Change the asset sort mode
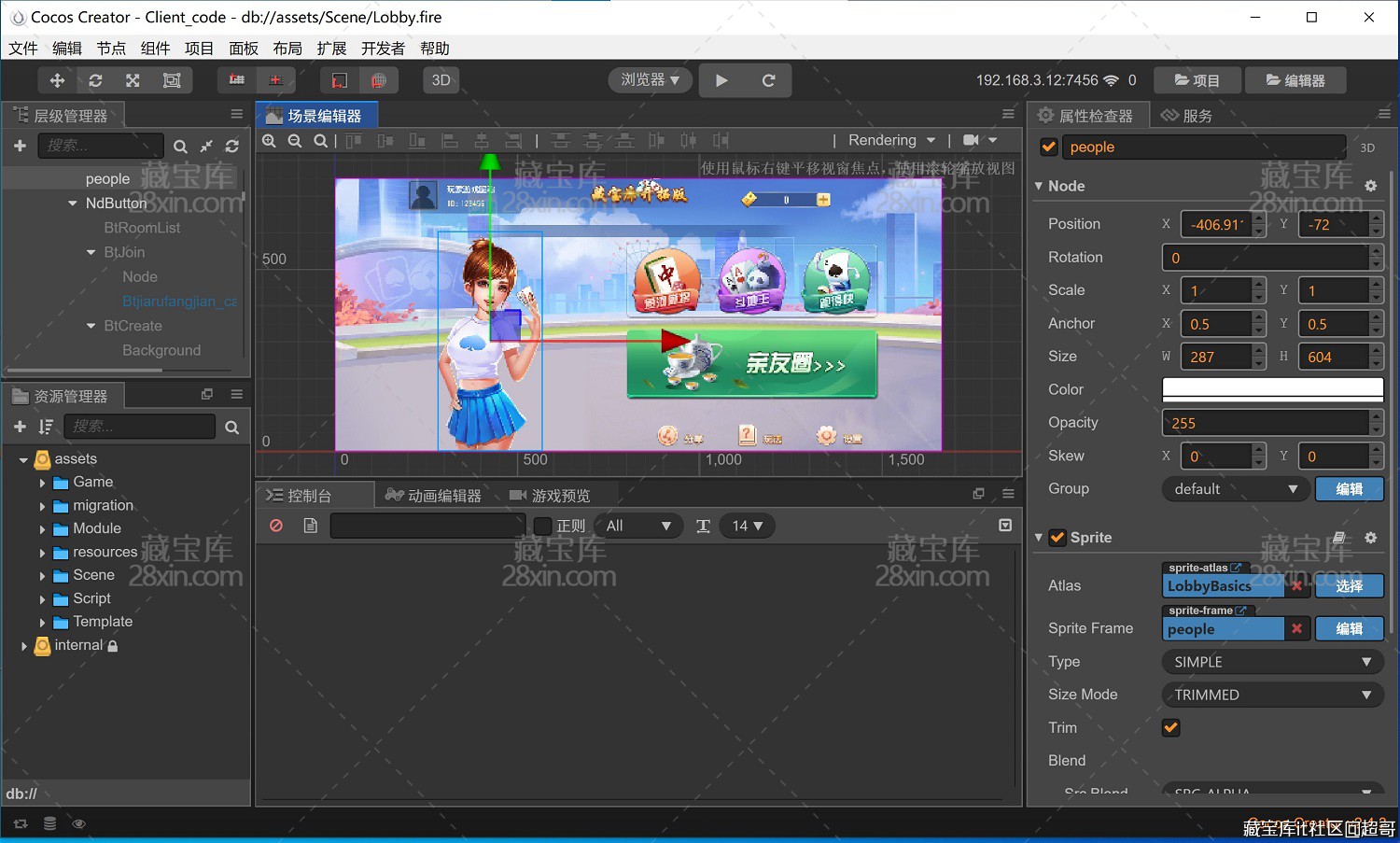This screenshot has width=1400, height=843. [46, 427]
